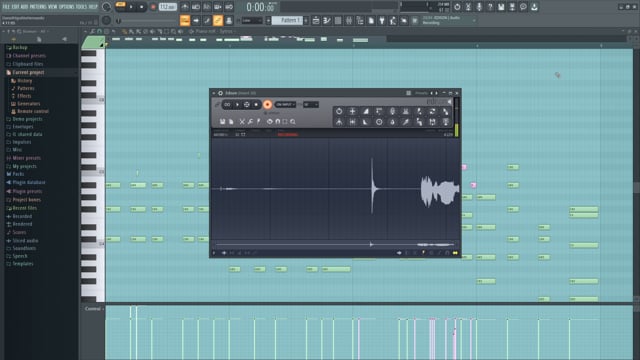Viewport: 640px width, 360px height.
Task: Click the download arrow icon in toolbar
Action: click(534, 7)
